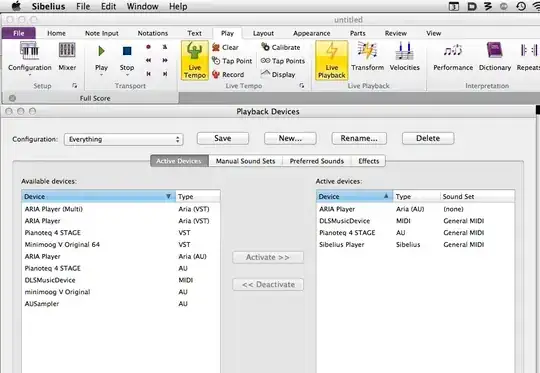Switch to the Notations tab
Viewport: 540px width, 373px height.
[153, 33]
